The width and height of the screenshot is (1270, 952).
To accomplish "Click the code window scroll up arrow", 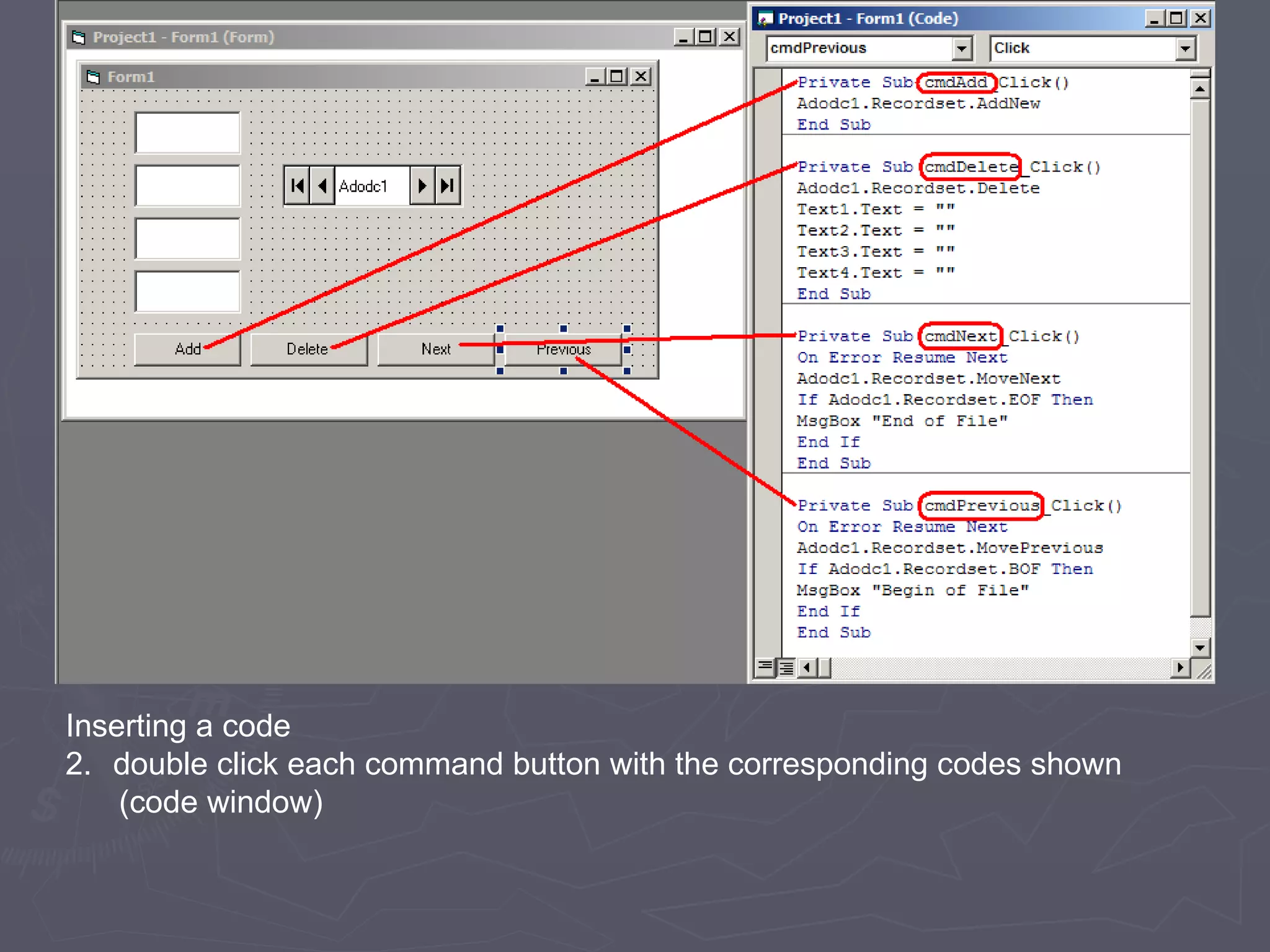I will [x=1200, y=89].
